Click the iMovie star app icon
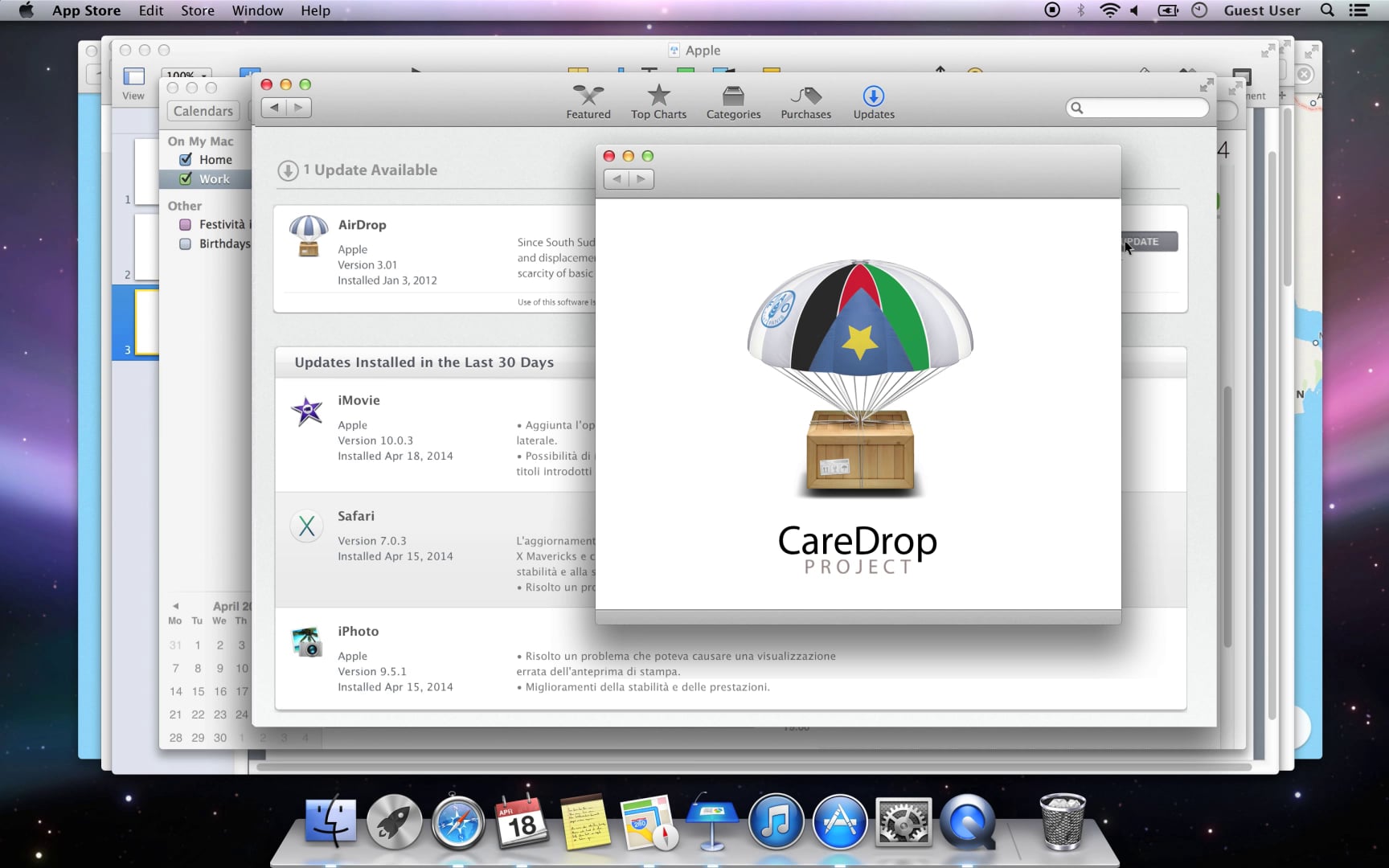The image size is (1389, 868). click(307, 411)
